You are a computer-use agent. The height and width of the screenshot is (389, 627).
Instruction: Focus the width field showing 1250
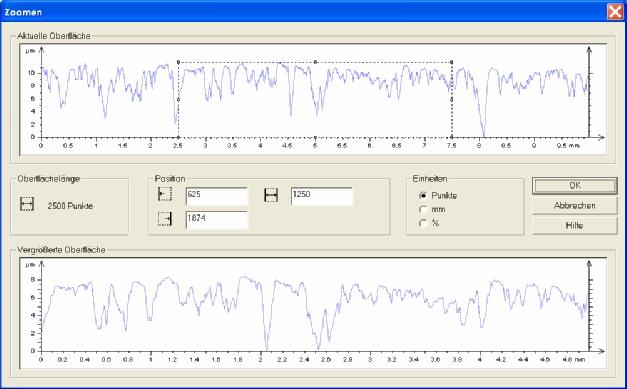(322, 196)
